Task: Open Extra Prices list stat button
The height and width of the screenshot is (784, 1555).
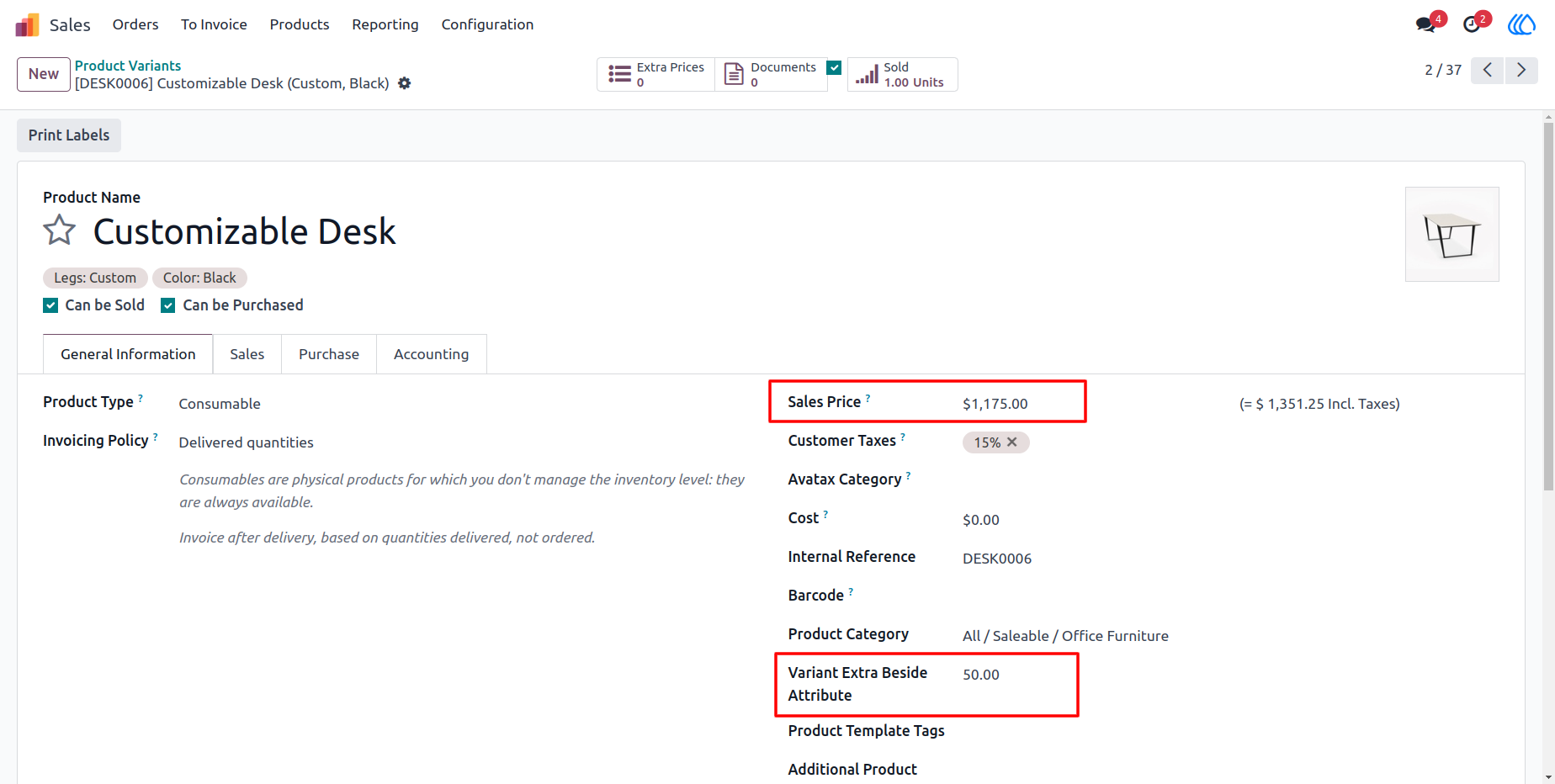Action: (656, 74)
